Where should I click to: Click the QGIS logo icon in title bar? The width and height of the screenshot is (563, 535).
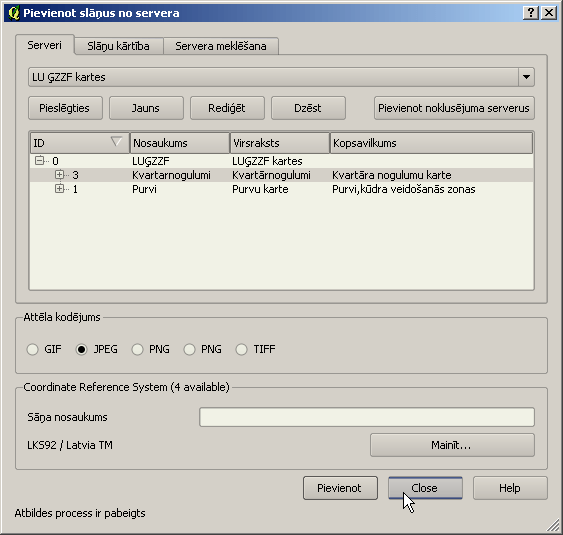point(14,13)
